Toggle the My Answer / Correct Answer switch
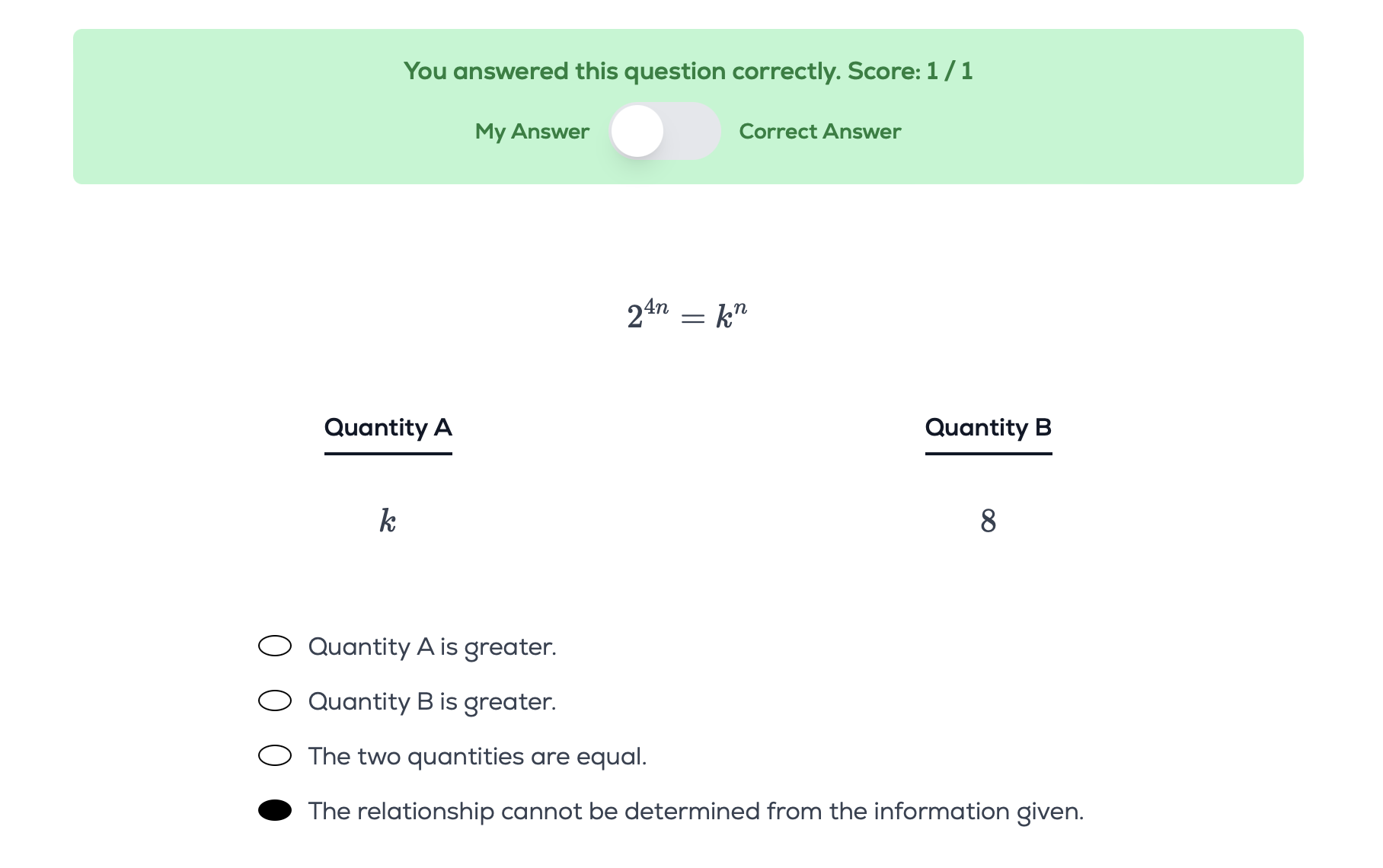Image resolution: width=1383 pixels, height=868 pixels. [x=664, y=131]
